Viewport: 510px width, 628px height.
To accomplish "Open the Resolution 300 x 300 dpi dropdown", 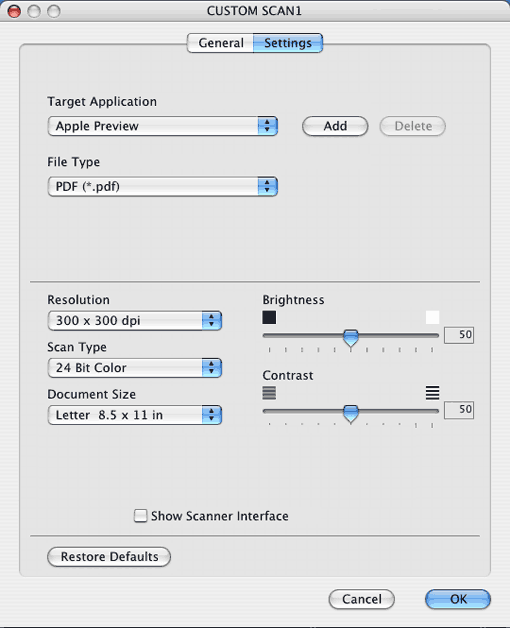I will point(134,321).
